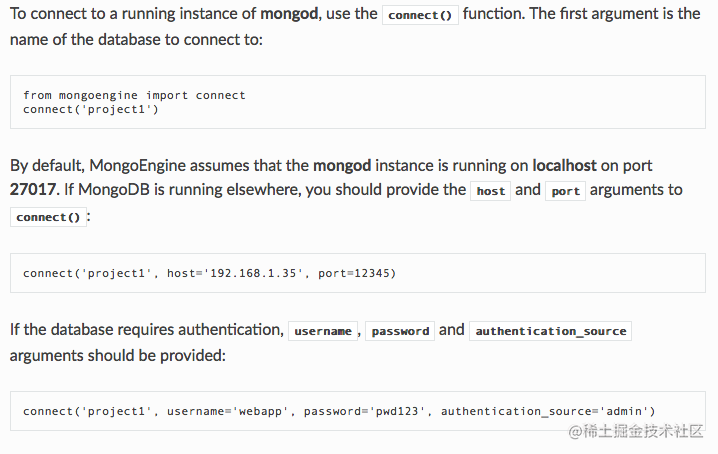
Task: Click the connect('project1') line in first code block
Action: pos(91,109)
